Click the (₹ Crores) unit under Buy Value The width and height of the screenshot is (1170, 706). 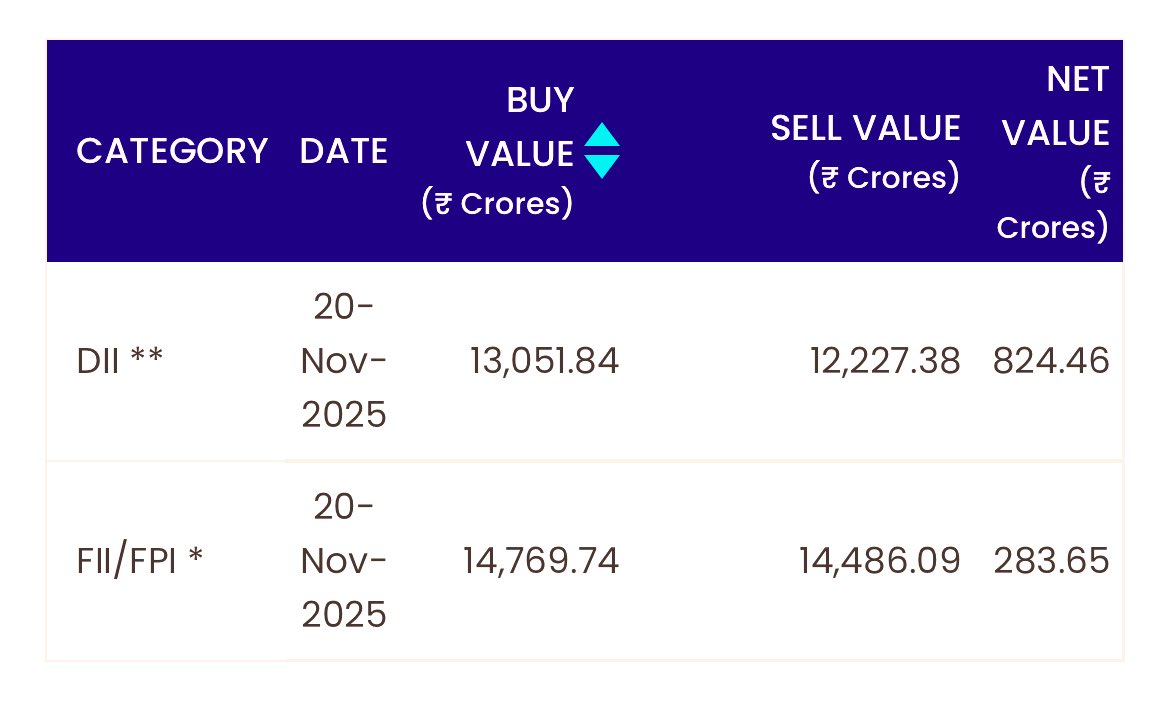(x=497, y=203)
